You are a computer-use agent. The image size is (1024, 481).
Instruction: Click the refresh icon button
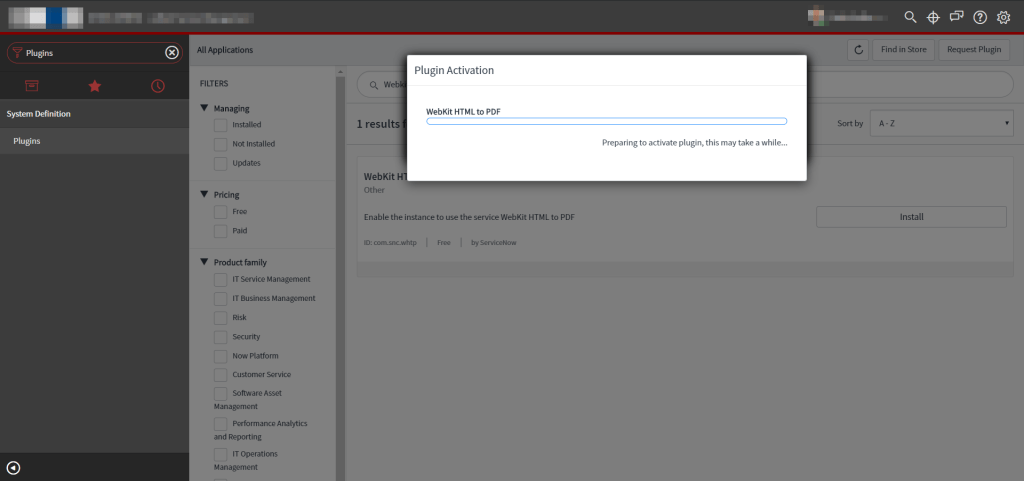(857, 50)
